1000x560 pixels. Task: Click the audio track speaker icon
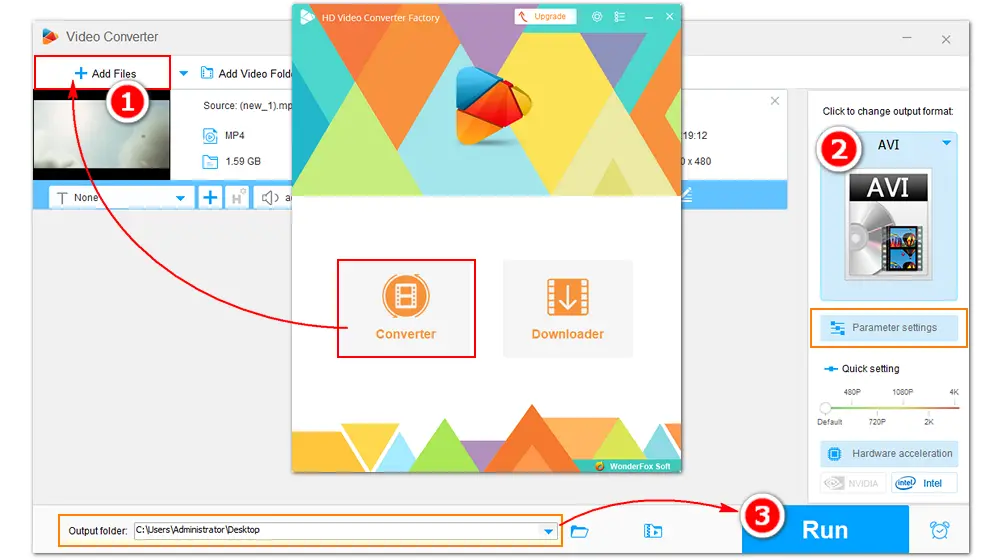click(x=270, y=198)
